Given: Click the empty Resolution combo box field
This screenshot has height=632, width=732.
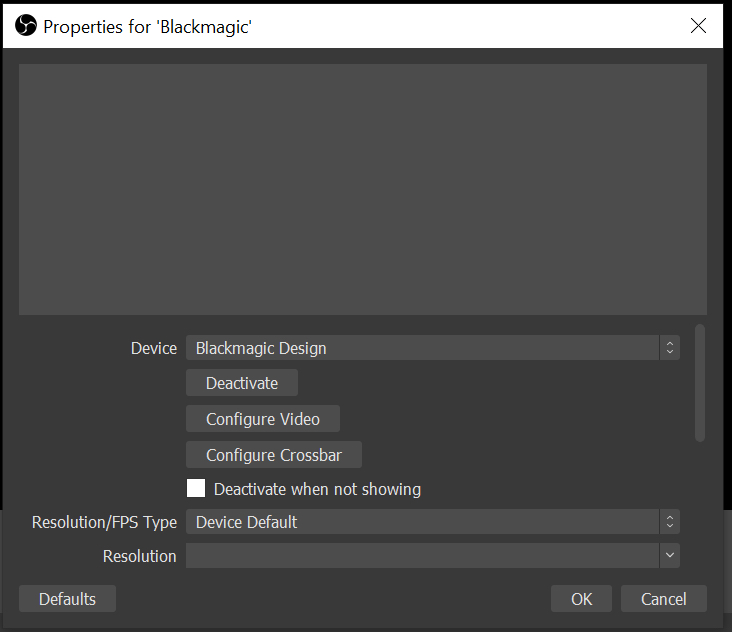Looking at the screenshot, I should (420, 556).
